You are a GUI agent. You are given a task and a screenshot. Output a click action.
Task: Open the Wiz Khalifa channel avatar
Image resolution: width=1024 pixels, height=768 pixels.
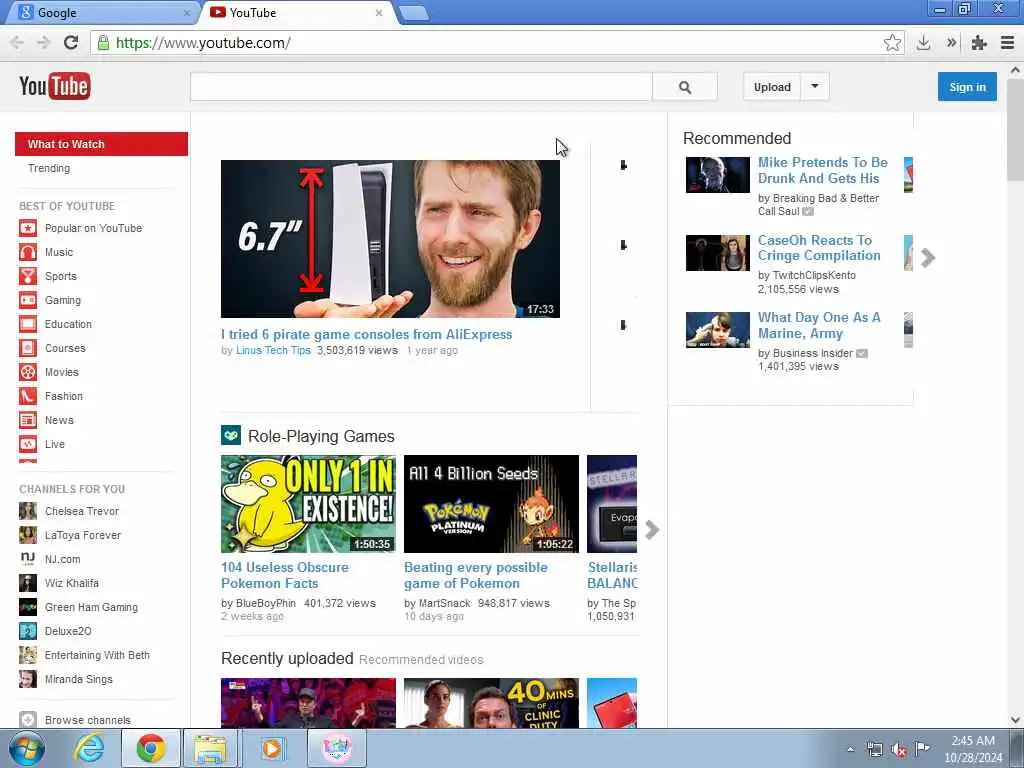[x=27, y=583]
